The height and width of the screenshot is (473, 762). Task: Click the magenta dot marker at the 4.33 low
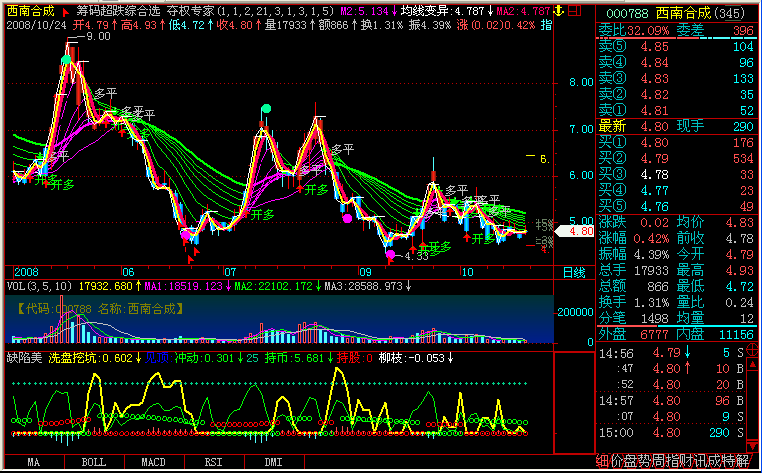point(391,254)
